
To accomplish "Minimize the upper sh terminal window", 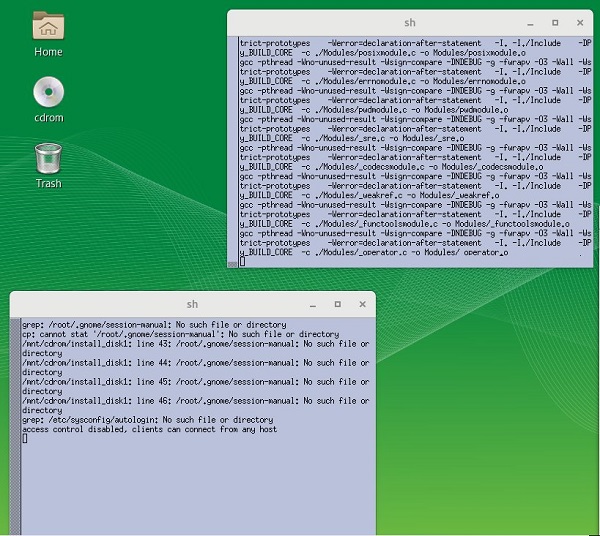I will [x=532, y=21].
